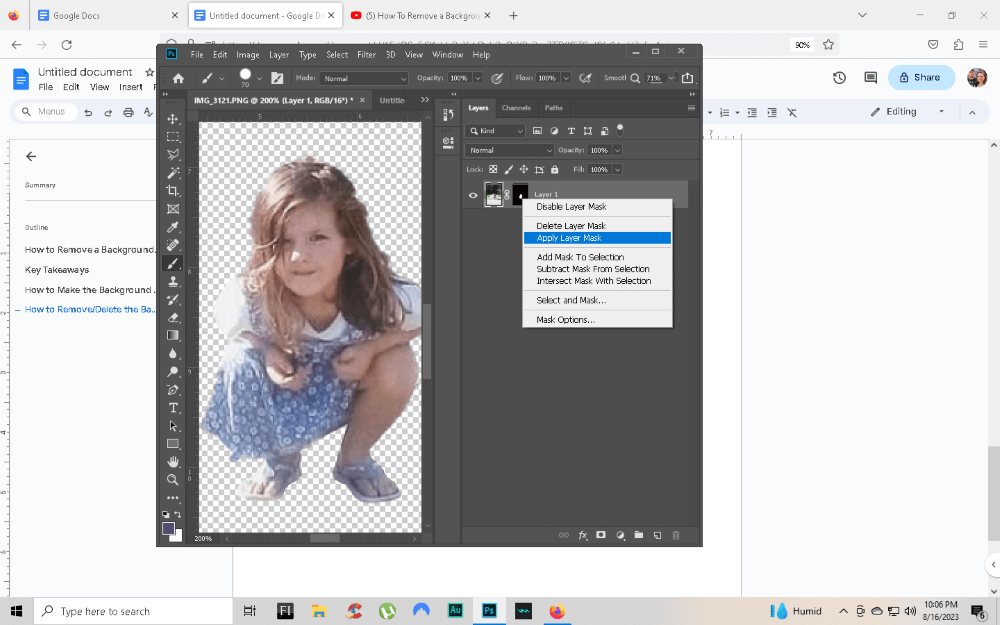Choose Select and Mask option
The height and width of the screenshot is (625, 1000).
[598, 300]
